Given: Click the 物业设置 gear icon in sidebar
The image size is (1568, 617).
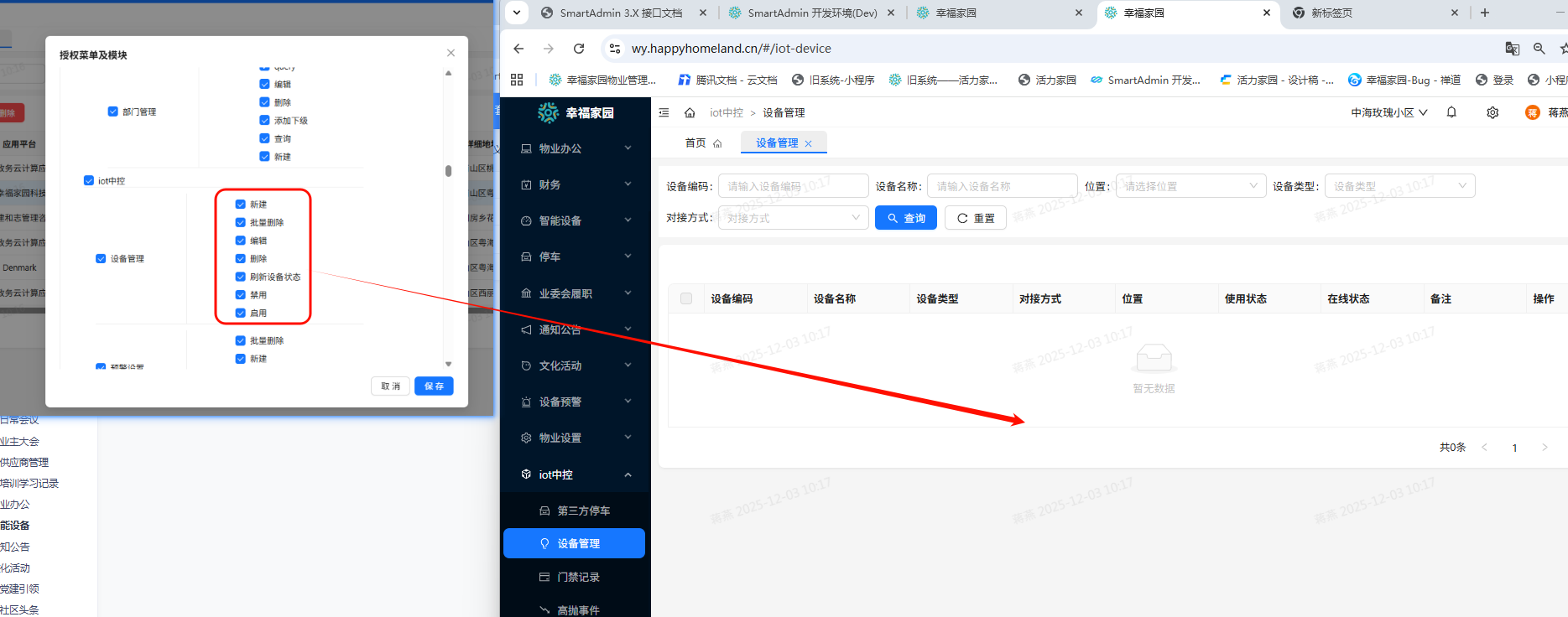Looking at the screenshot, I should point(526,438).
